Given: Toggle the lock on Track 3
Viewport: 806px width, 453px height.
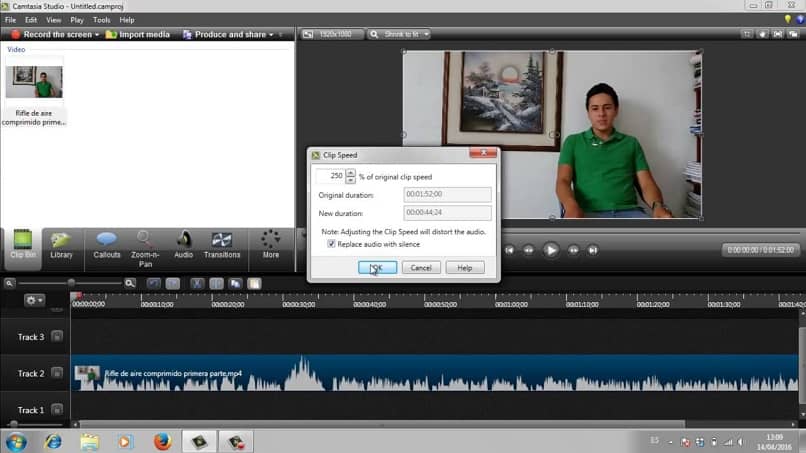Looking at the screenshot, I should (57, 337).
